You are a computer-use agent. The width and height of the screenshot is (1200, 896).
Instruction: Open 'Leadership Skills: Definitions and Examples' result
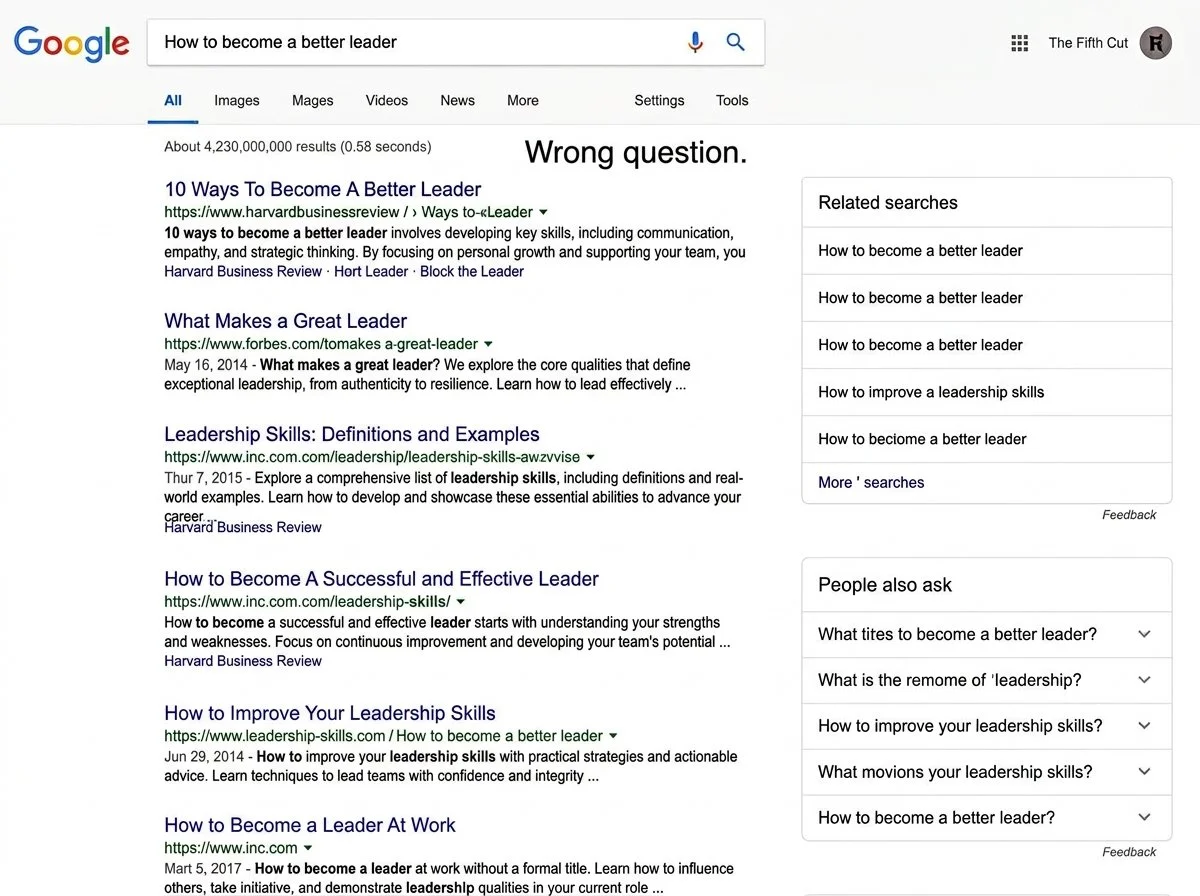352,434
